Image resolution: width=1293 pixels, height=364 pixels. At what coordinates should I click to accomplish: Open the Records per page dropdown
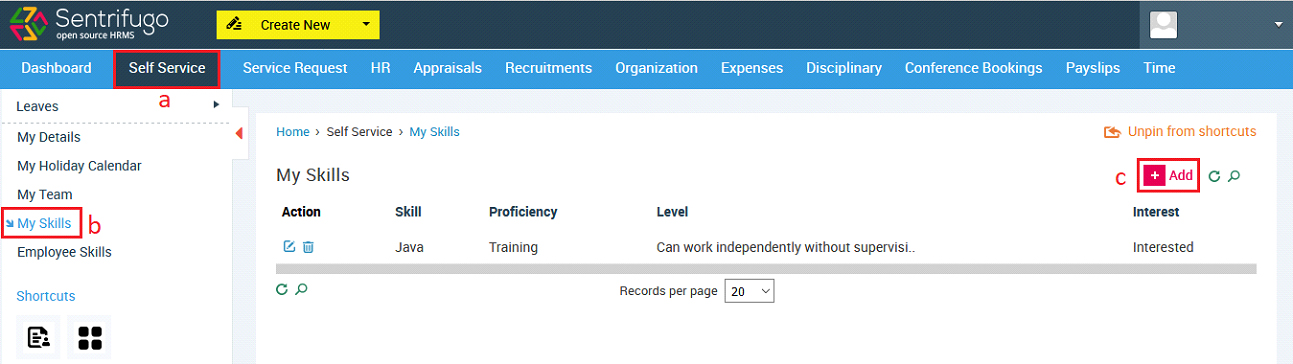750,291
